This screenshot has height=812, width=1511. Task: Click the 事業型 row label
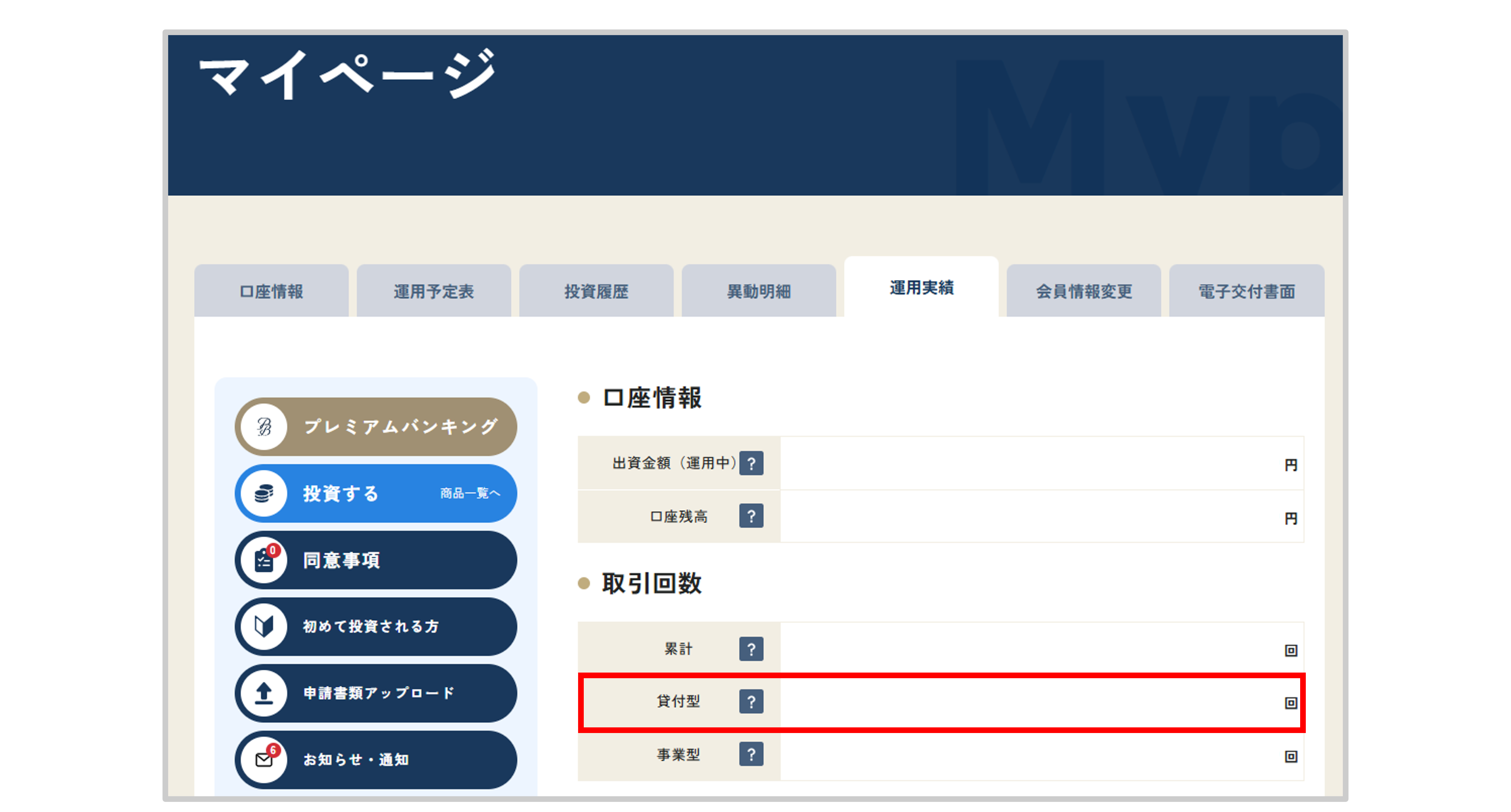[x=678, y=754]
